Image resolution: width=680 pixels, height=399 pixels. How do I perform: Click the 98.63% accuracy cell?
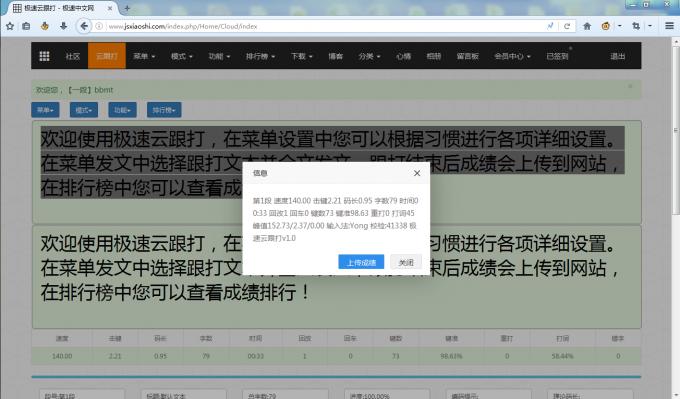pyautogui.click(x=451, y=356)
